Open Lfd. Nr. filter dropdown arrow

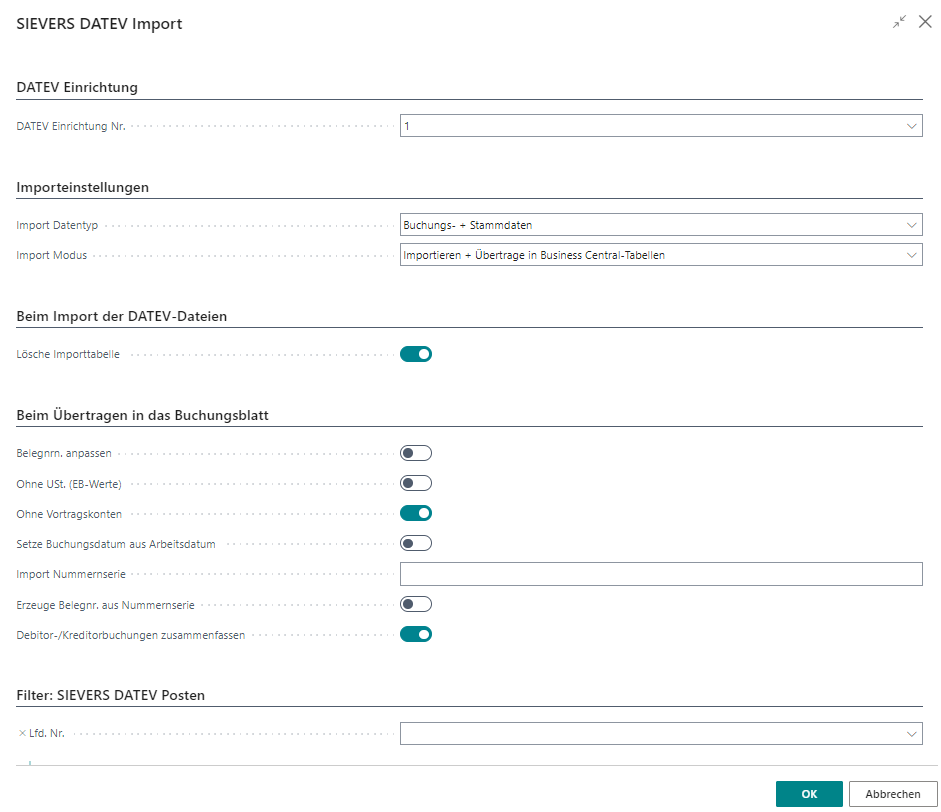pyautogui.click(x=911, y=734)
